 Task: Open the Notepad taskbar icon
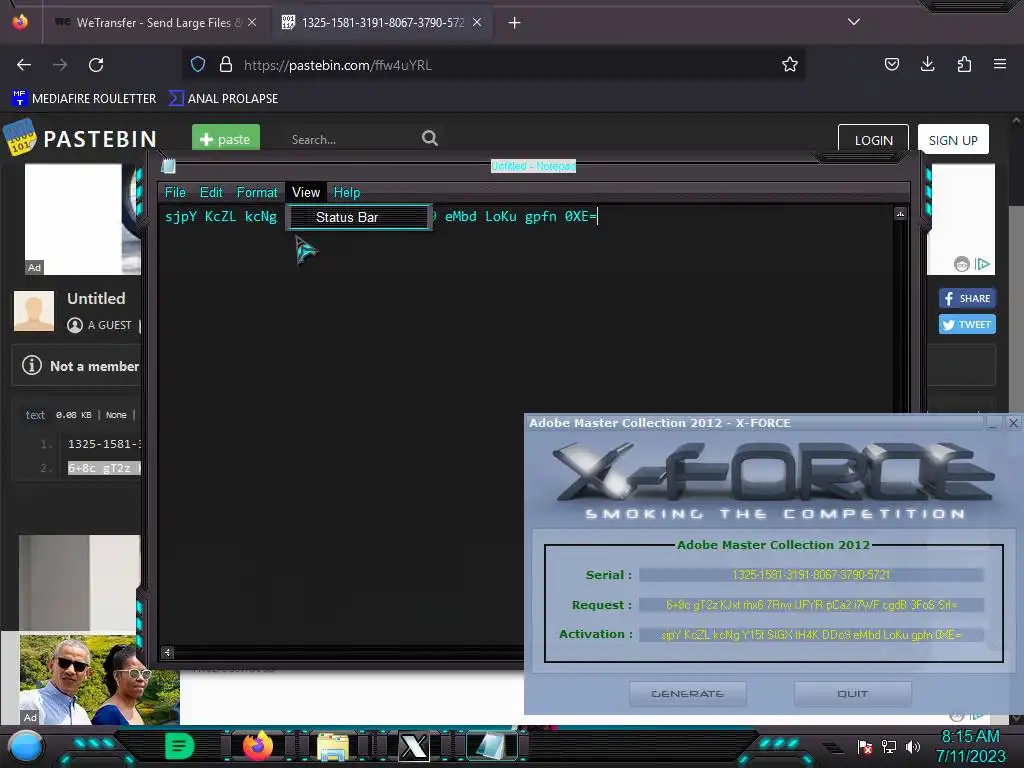[490, 746]
